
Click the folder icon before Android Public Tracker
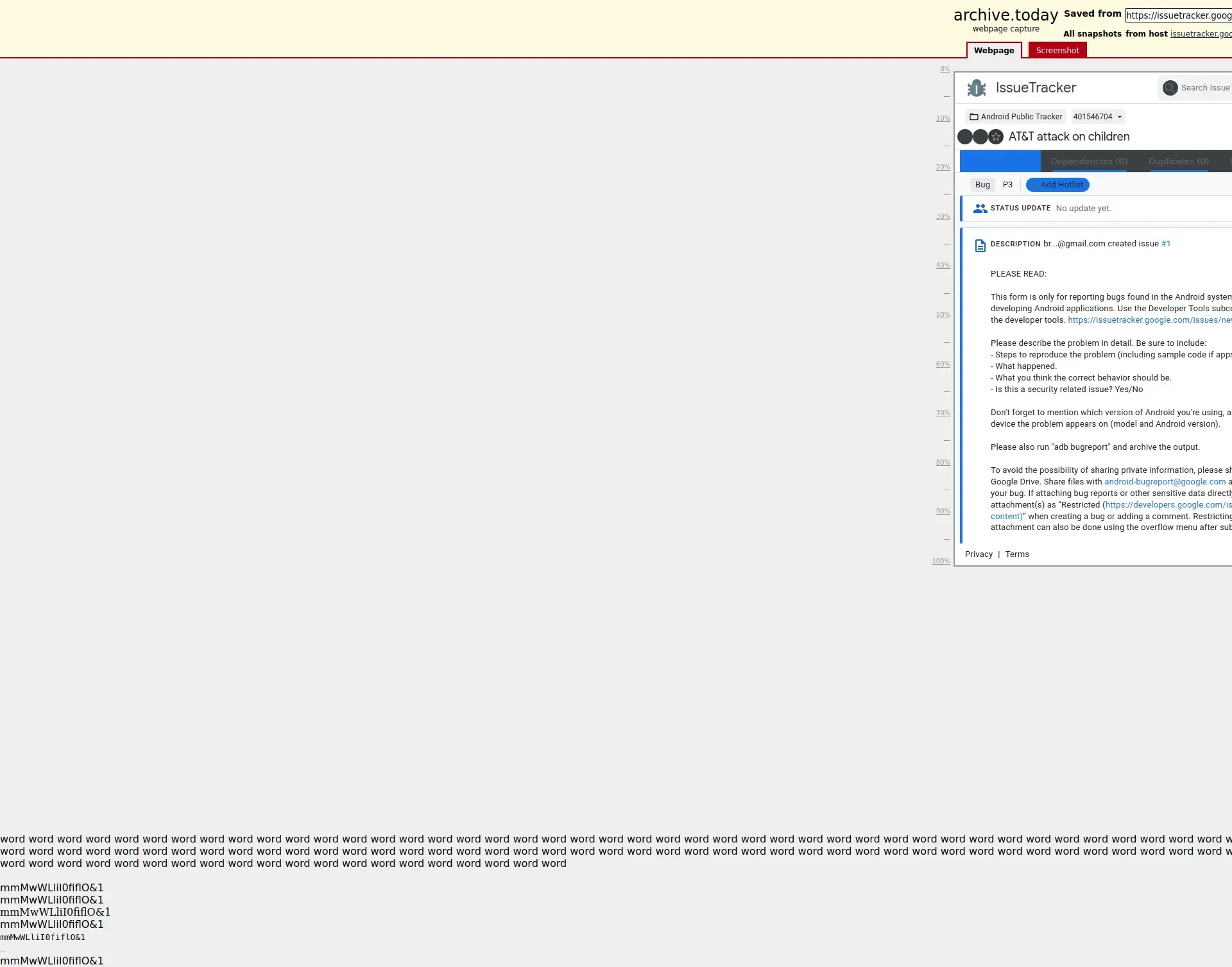coord(974,117)
